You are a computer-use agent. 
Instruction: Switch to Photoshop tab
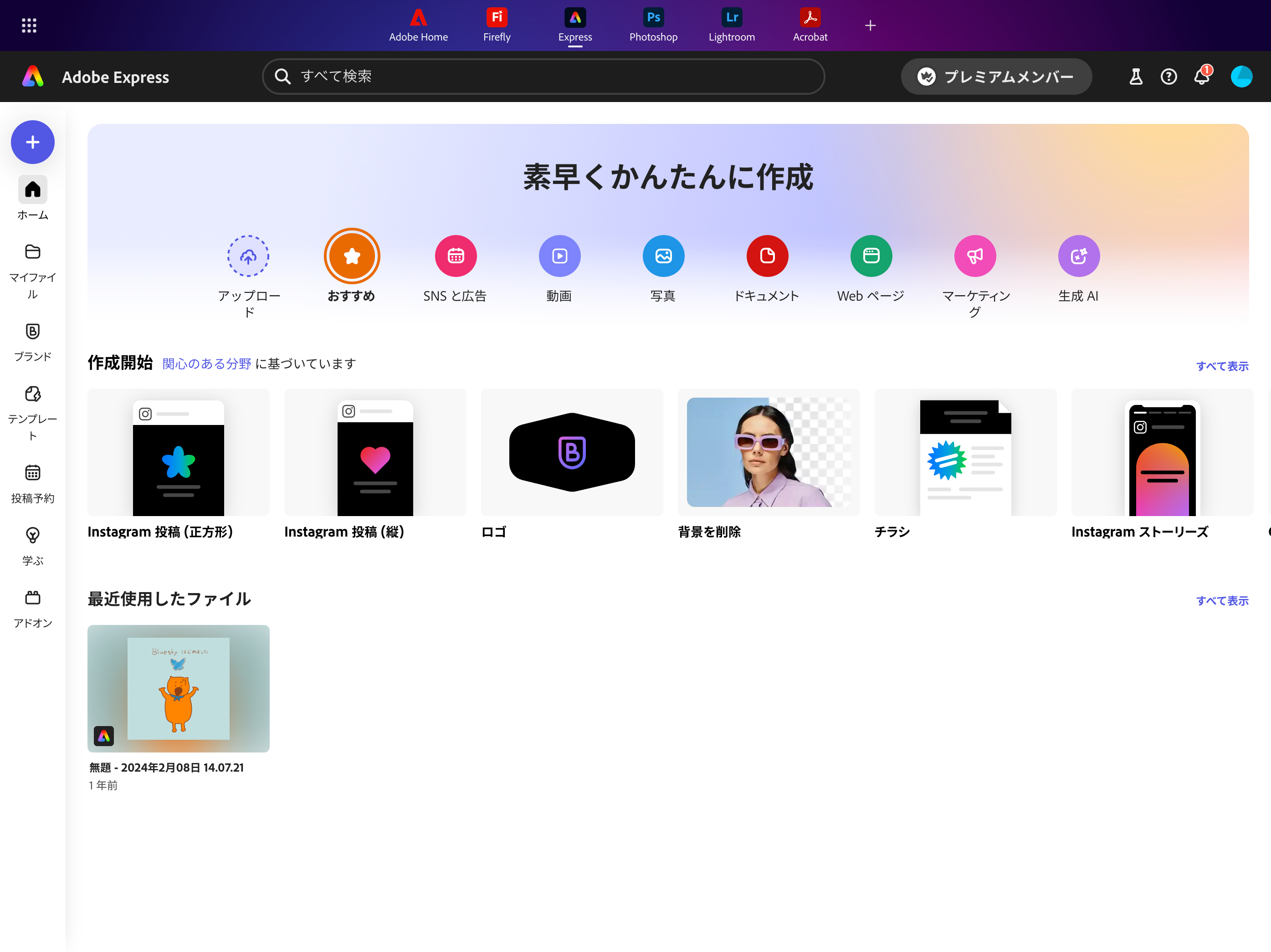coord(653,25)
